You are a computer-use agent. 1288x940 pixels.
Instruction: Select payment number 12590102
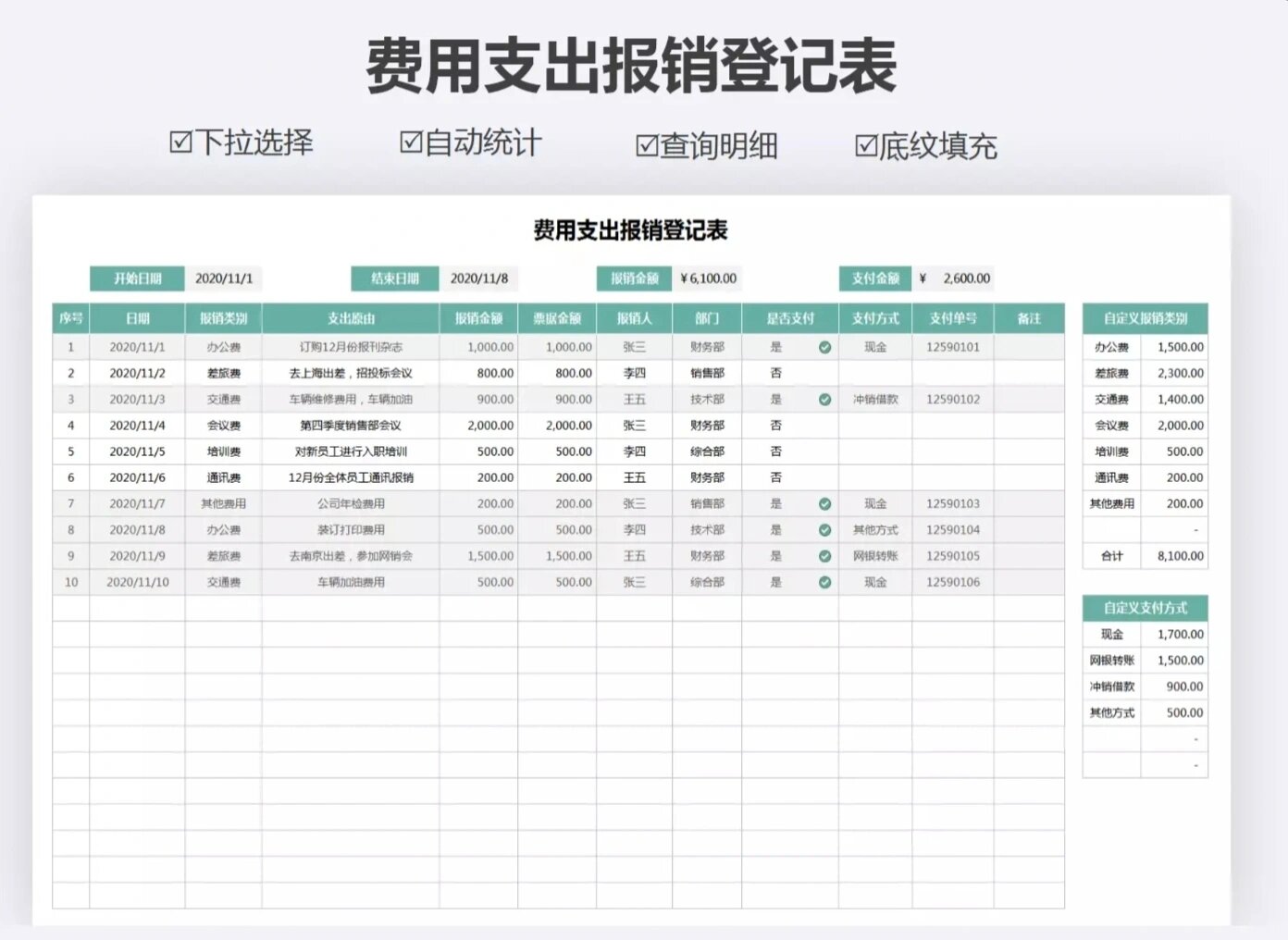pos(953,400)
